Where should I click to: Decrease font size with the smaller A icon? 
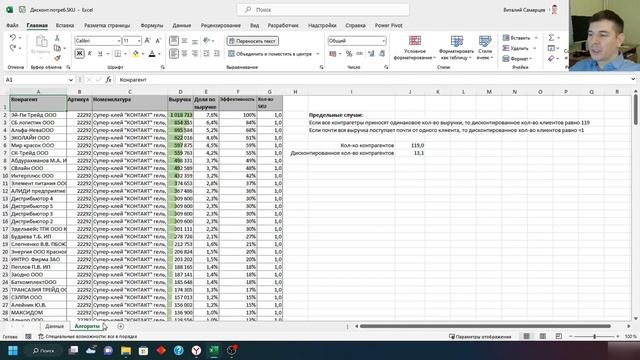[158, 41]
